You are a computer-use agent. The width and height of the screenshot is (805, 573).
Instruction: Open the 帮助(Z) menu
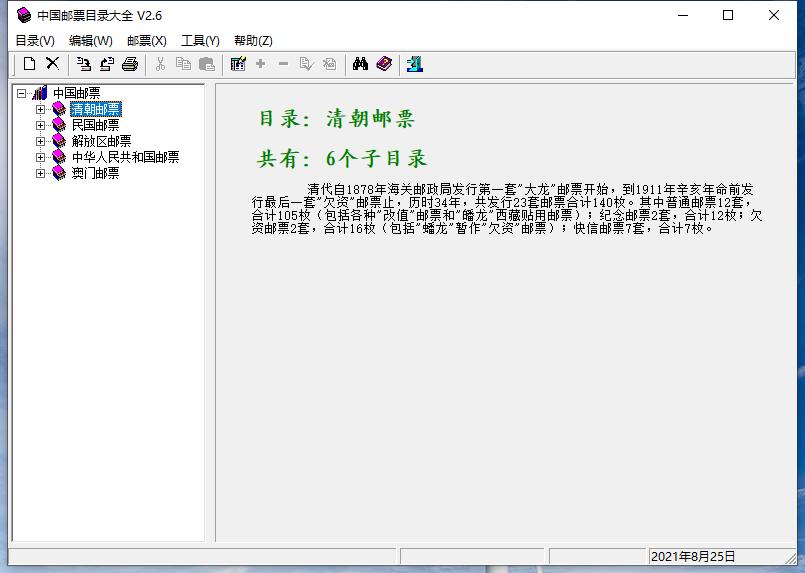[253, 41]
